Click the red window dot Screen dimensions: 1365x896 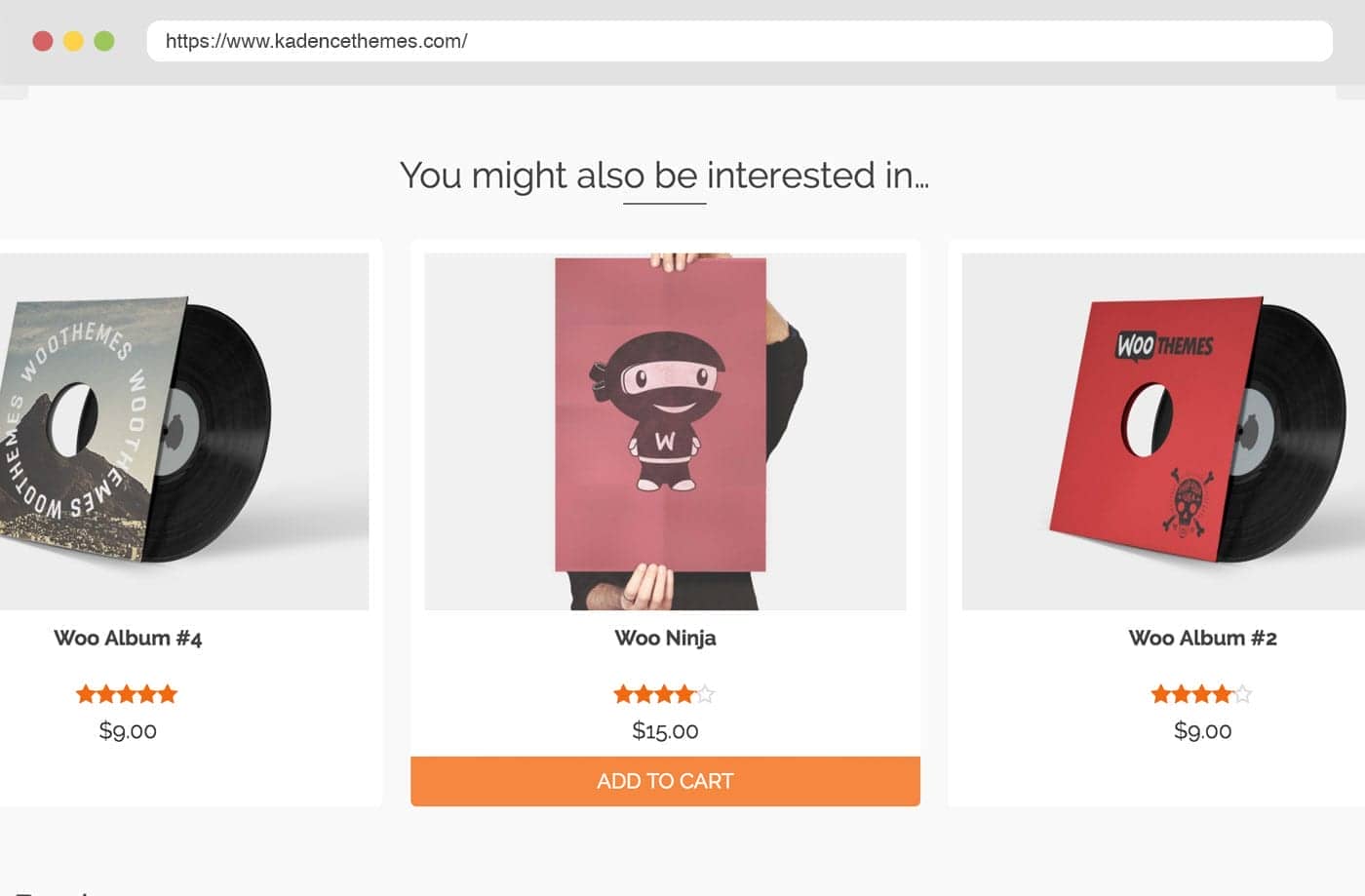pos(42,41)
